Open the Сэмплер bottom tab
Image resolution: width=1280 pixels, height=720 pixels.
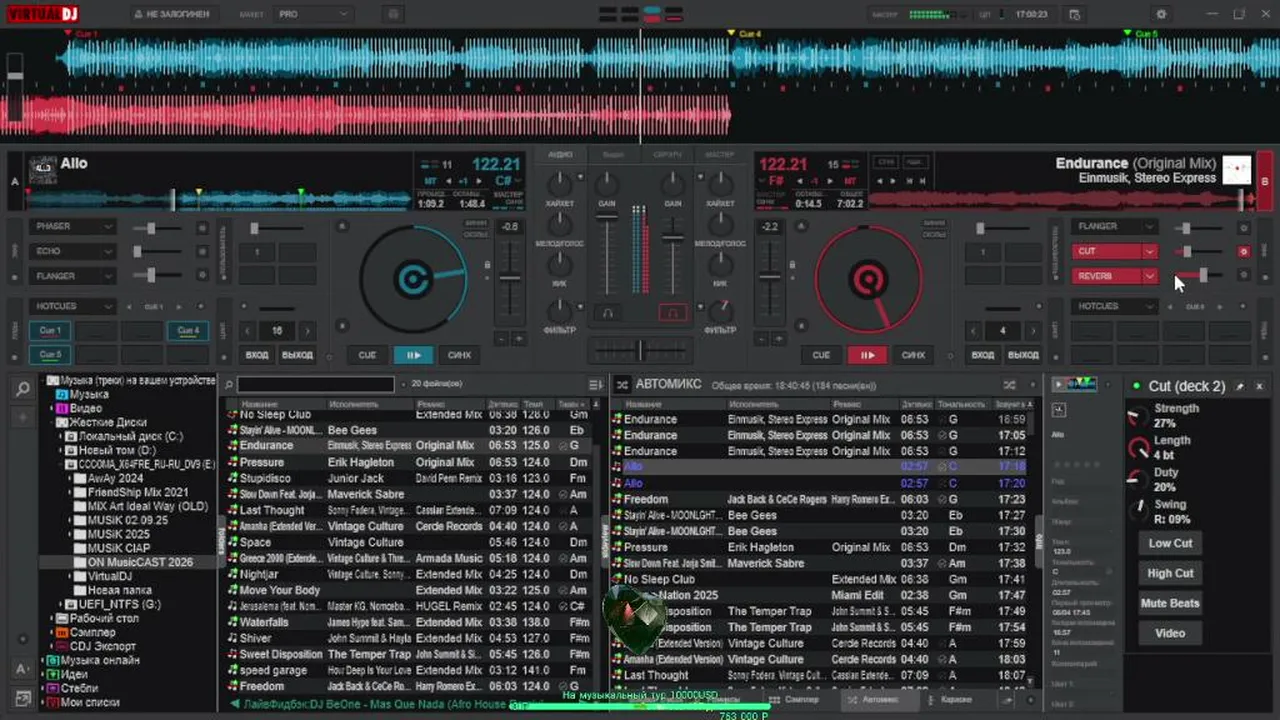pyautogui.click(x=794, y=700)
